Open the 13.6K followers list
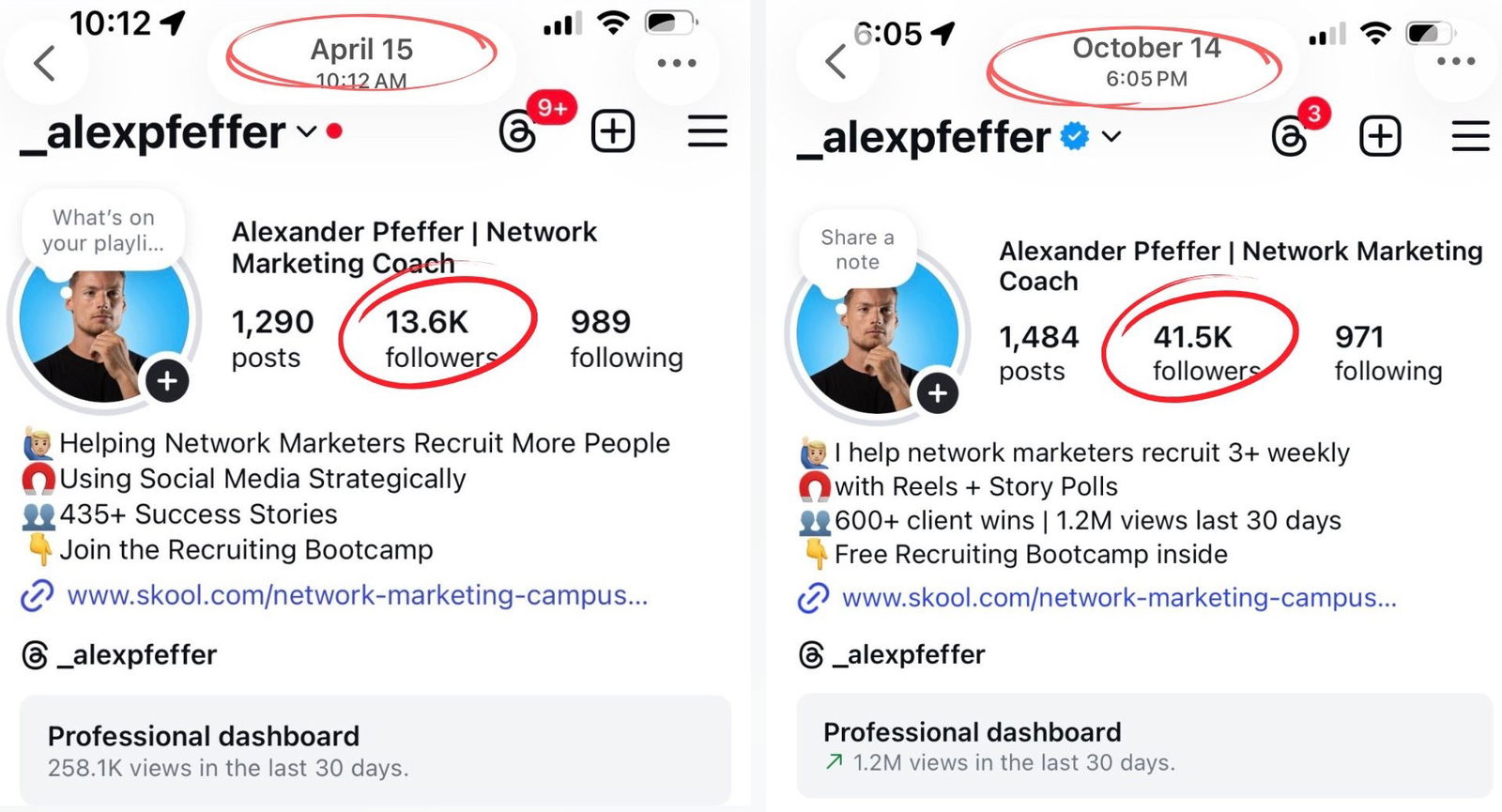1502x812 pixels. (439, 338)
